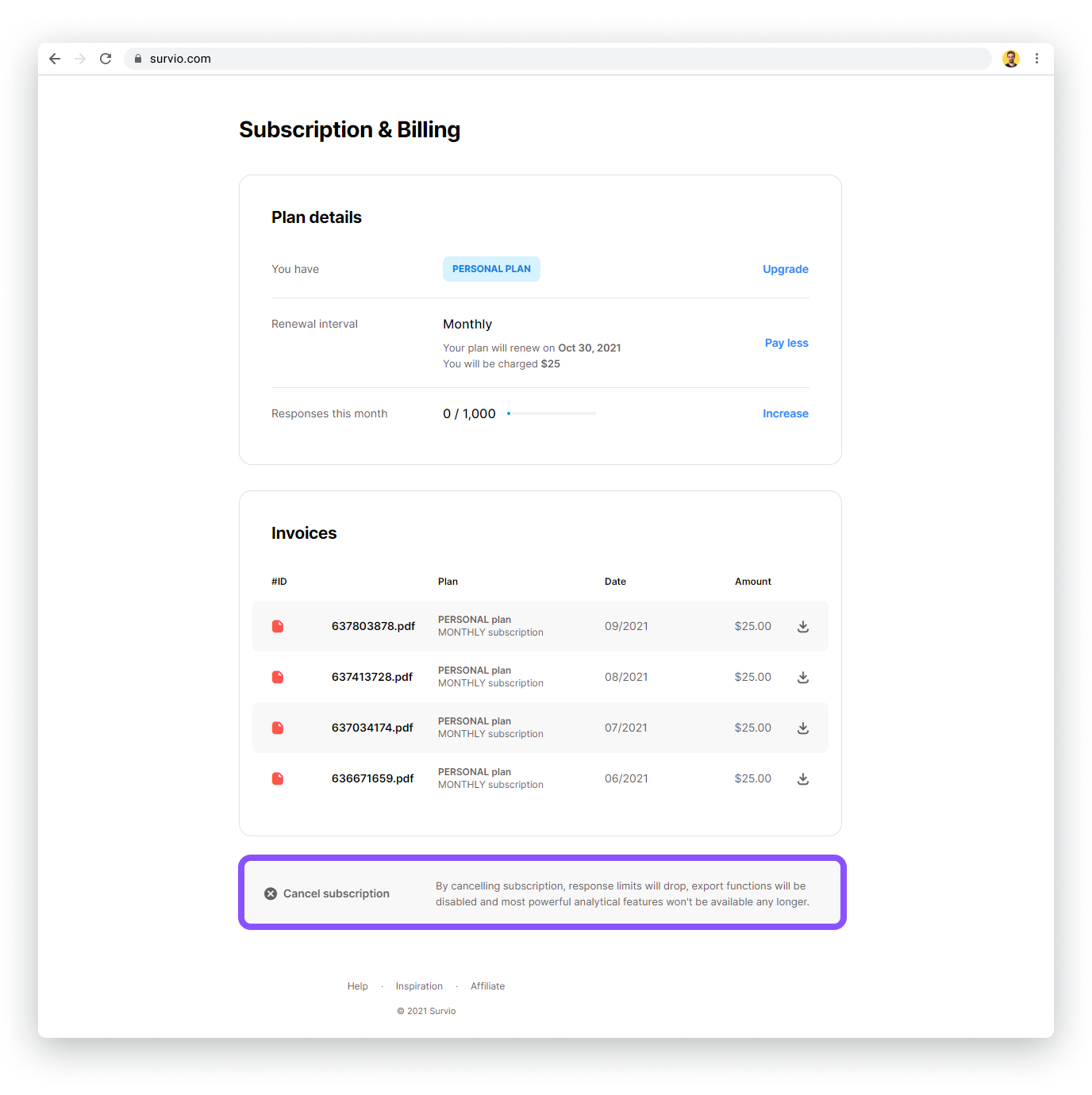This screenshot has width=1092, height=1095.
Task: Click the red PDF icon for 637413728.pdf
Action: pyautogui.click(x=278, y=677)
